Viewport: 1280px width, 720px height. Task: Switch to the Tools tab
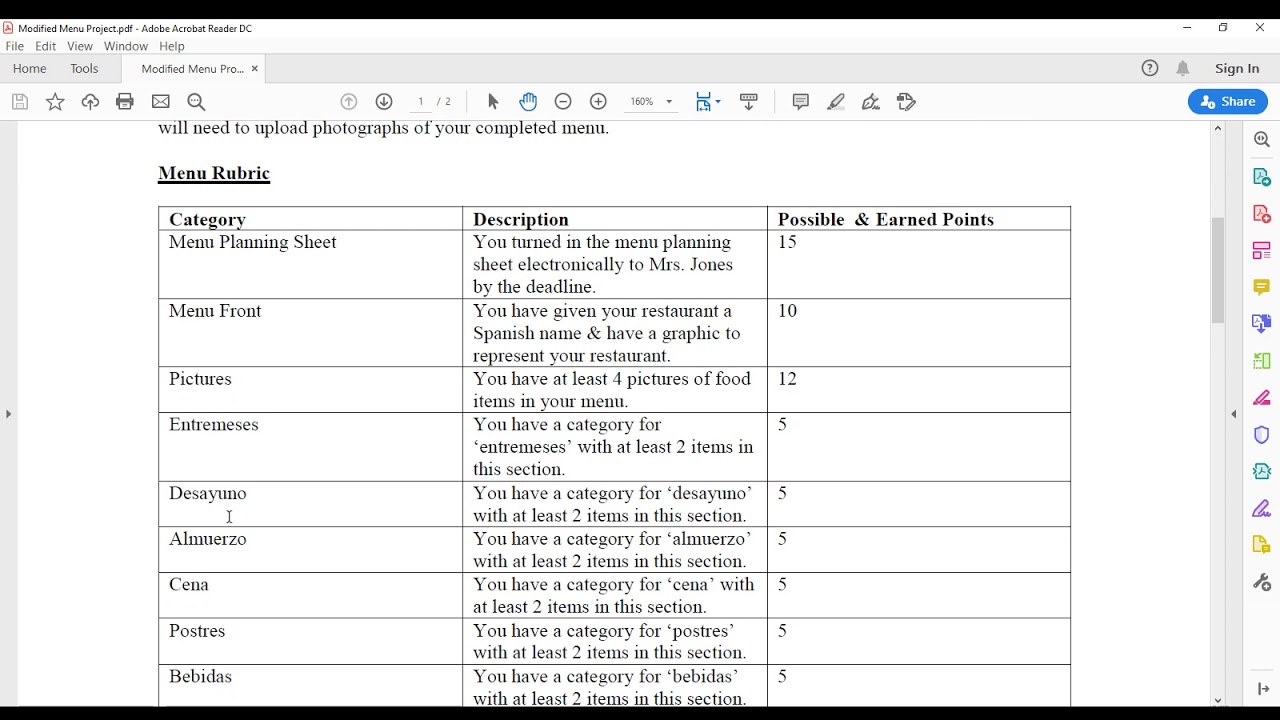pyautogui.click(x=84, y=69)
